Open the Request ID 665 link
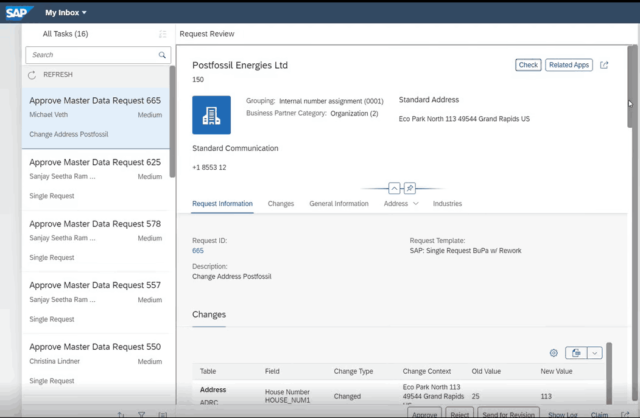The height and width of the screenshot is (418, 640). [x=198, y=251]
